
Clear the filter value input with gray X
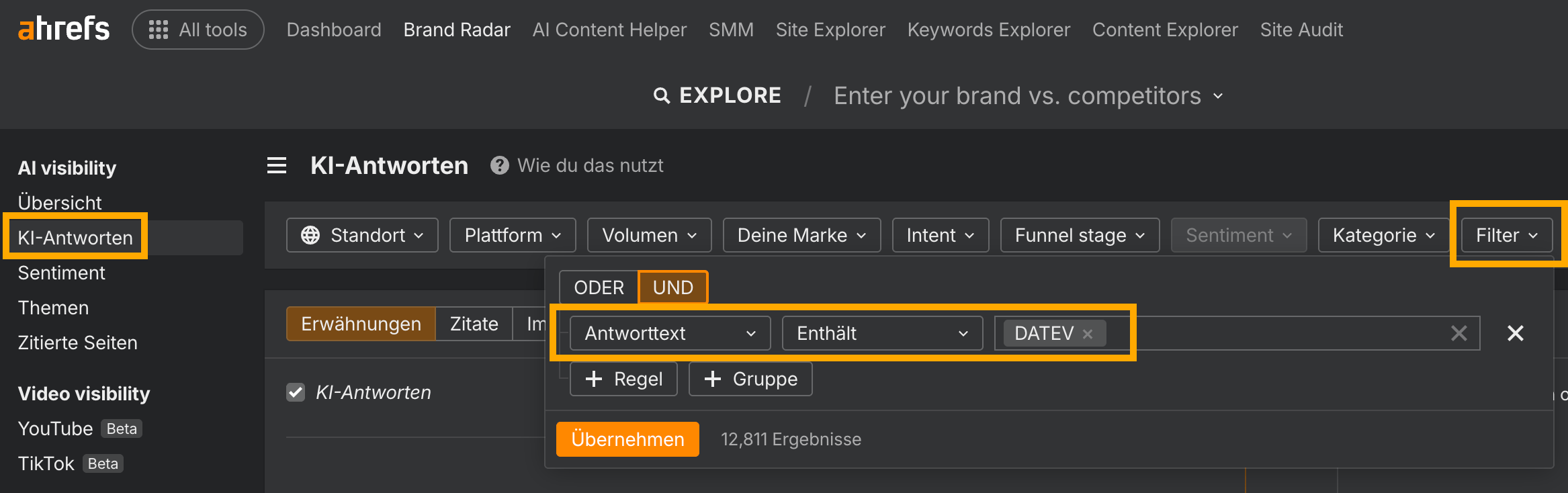[1458, 333]
